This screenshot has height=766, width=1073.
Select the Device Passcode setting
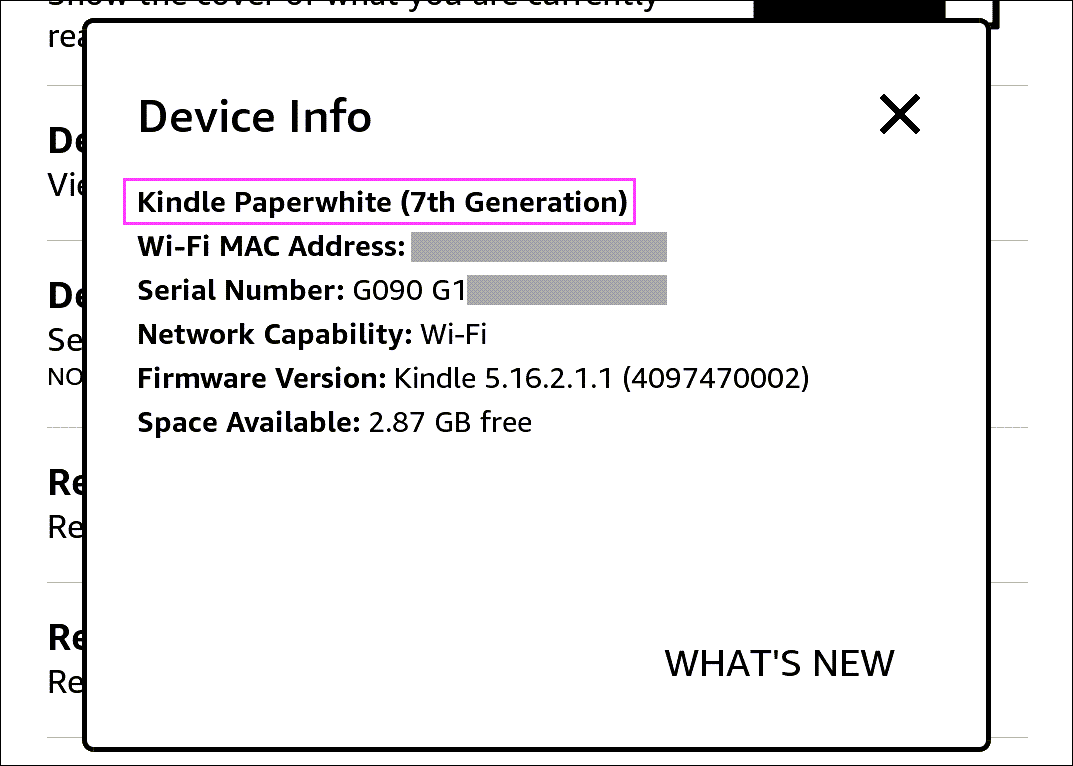60,295
